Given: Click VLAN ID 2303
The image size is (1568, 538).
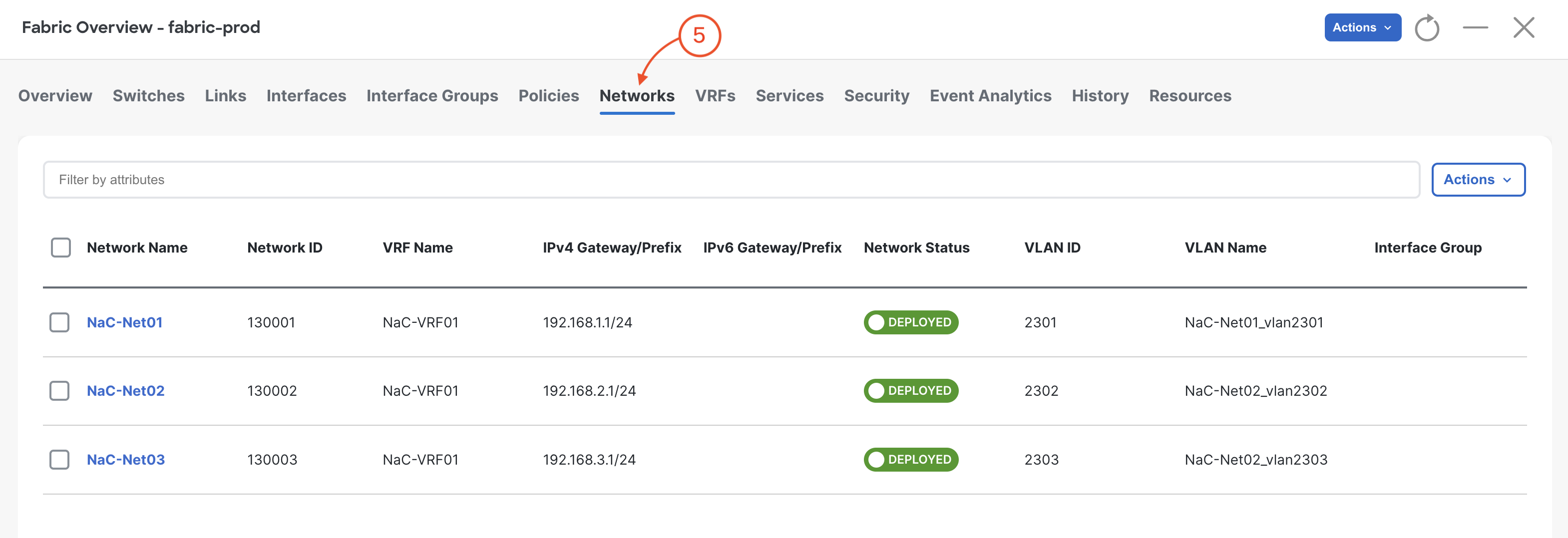Looking at the screenshot, I should [x=1042, y=460].
